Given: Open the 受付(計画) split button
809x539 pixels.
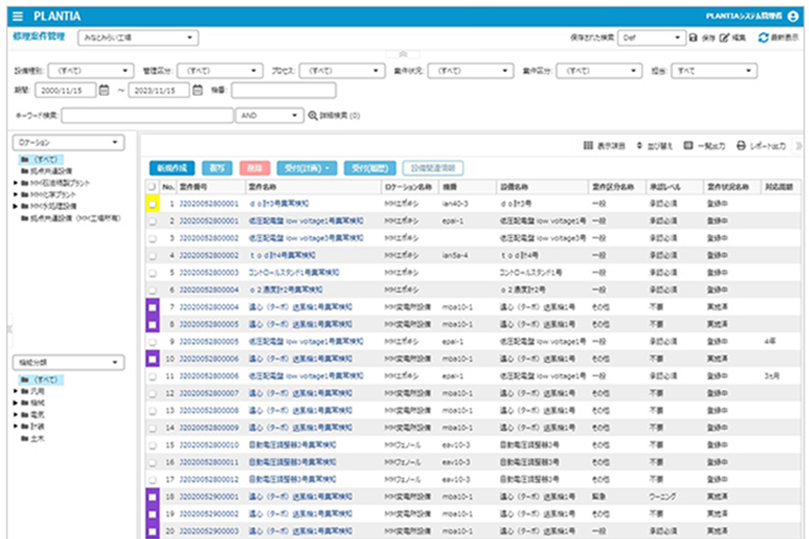Looking at the screenshot, I should tap(307, 168).
